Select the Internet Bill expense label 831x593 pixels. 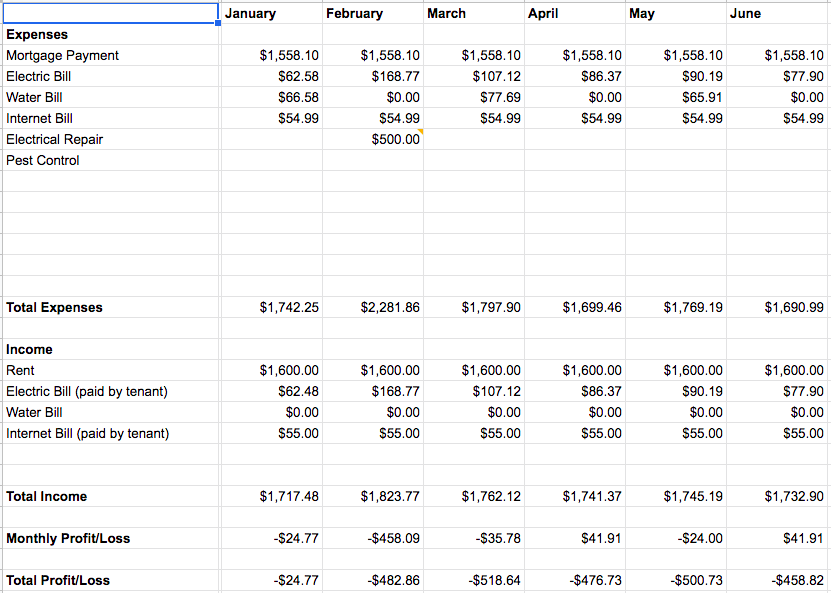pos(110,118)
